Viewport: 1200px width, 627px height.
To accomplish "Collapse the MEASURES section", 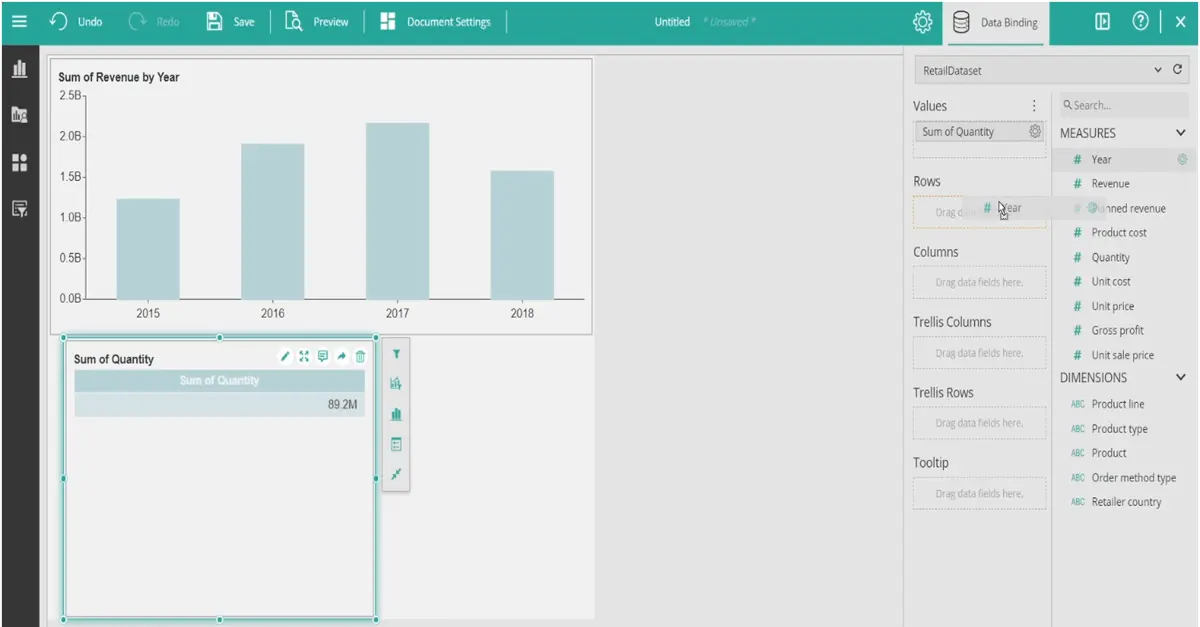I will coord(1181,133).
